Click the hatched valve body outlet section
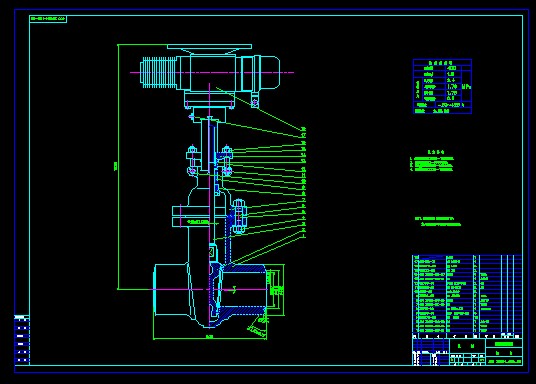536x384 pixels. (x=243, y=289)
